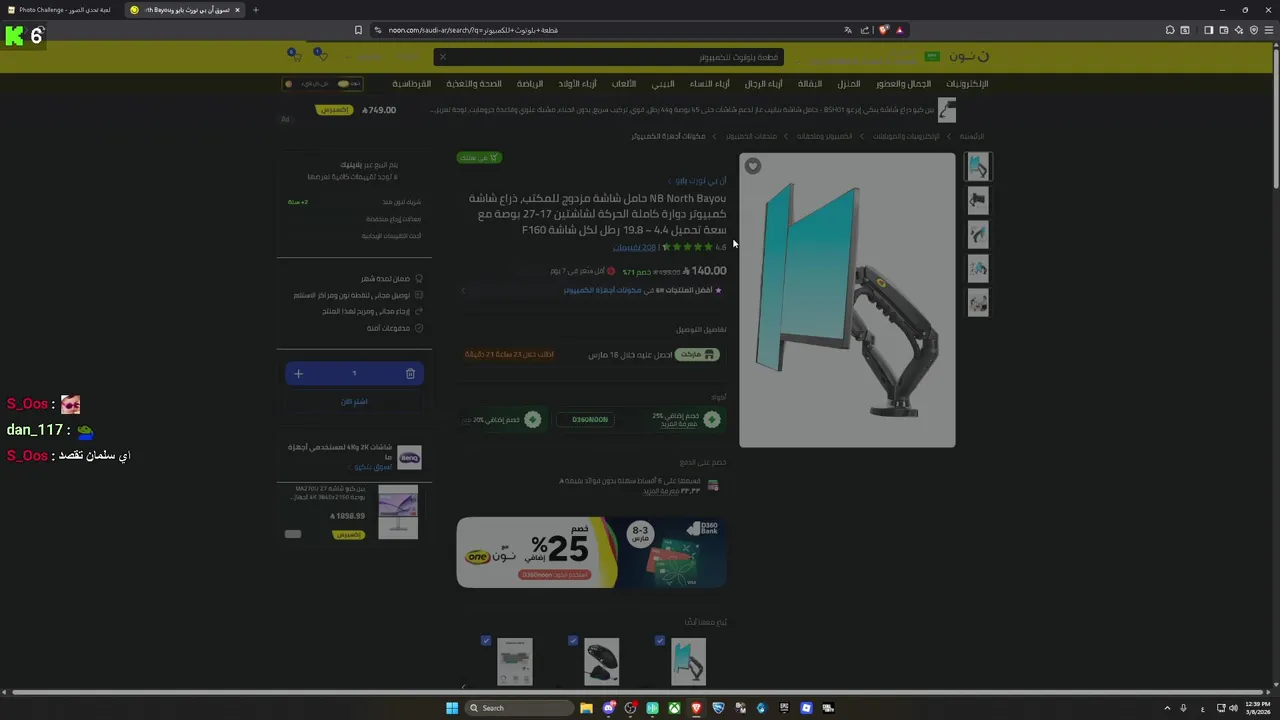Screen dimensions: 1280x720
Task: Click the browser address bar URL
Action: (473, 30)
